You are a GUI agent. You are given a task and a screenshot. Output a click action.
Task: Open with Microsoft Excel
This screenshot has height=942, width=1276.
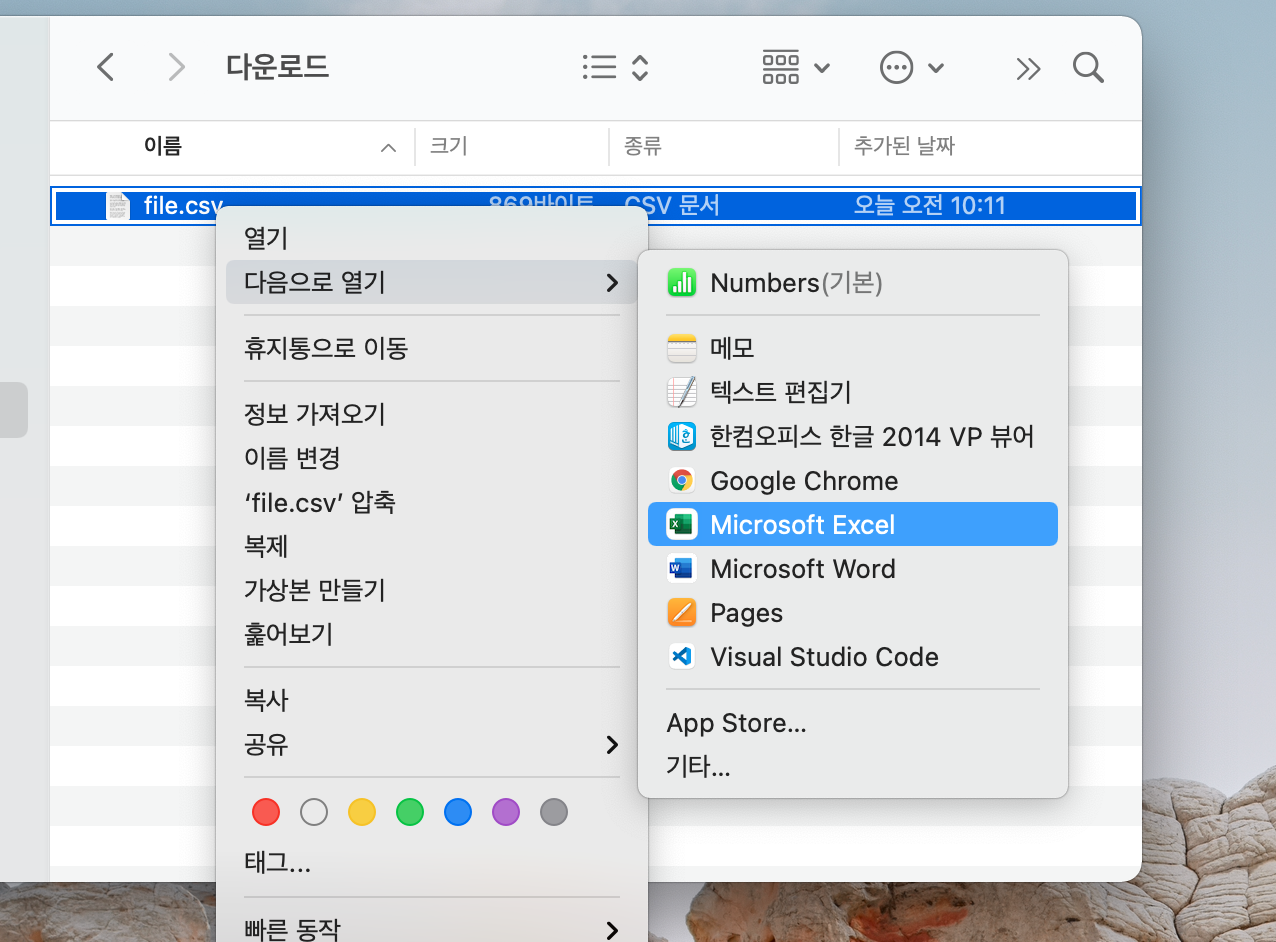pos(853,524)
